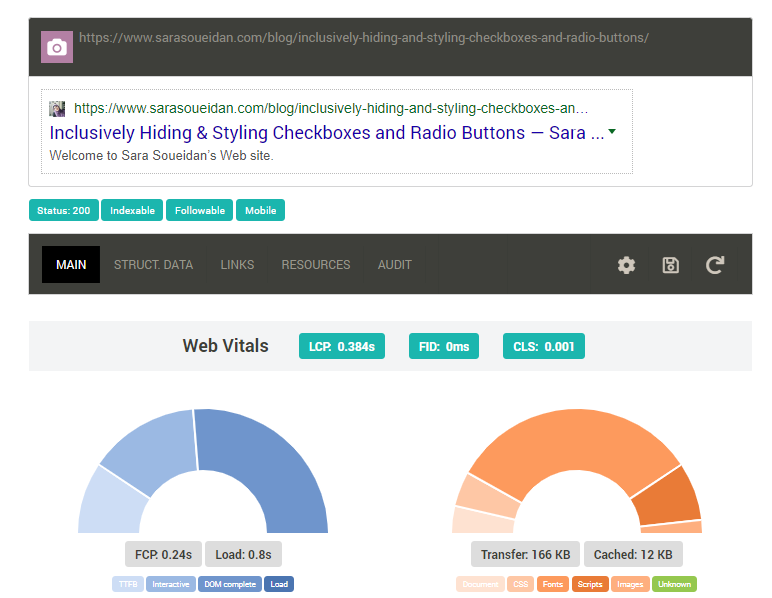Open the AUDIT tab
Image resolution: width=772 pixels, height=598 pixels.
pos(394,264)
